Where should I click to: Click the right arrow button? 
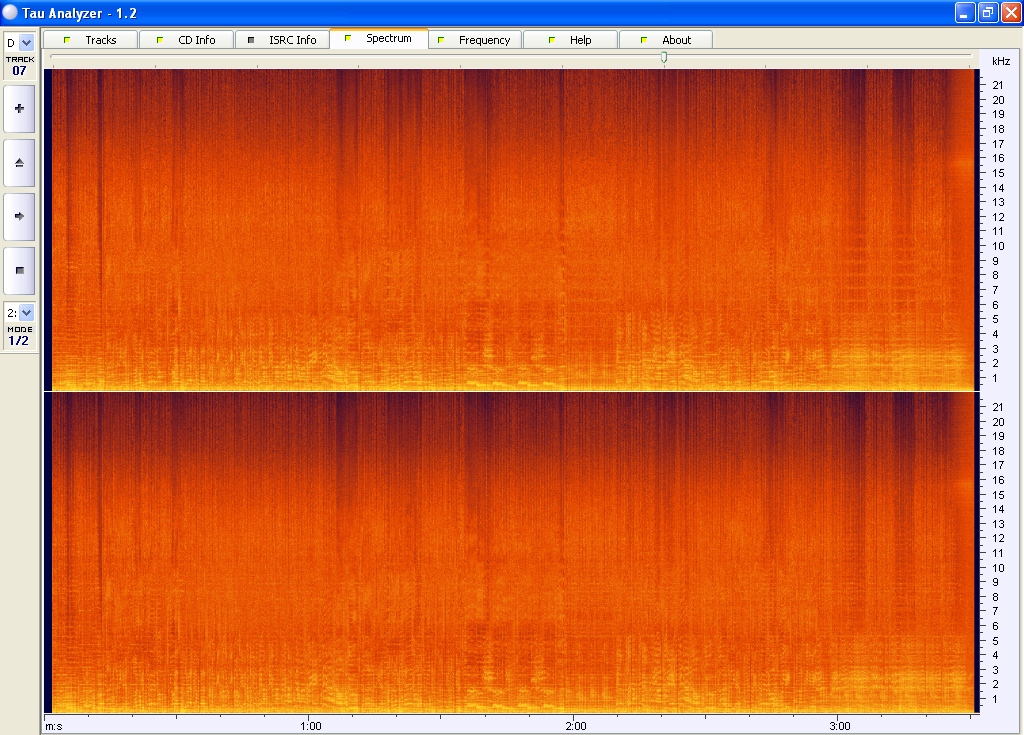pos(19,216)
